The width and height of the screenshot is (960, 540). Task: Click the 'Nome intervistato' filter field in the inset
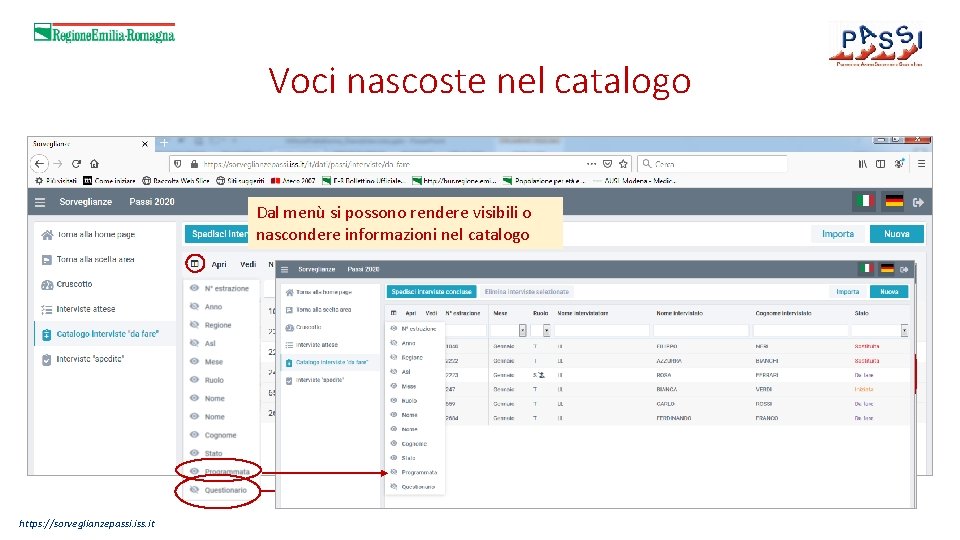(x=701, y=331)
